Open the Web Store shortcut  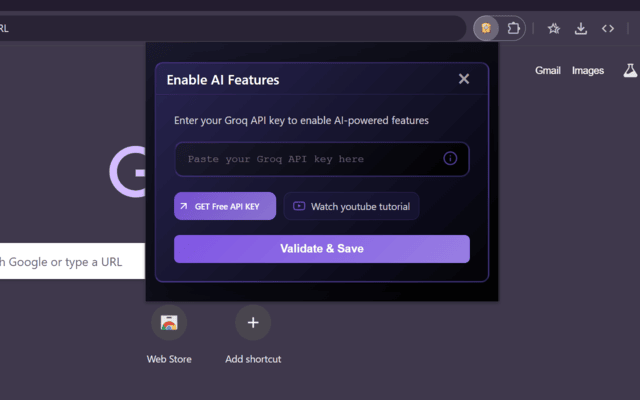click(169, 322)
